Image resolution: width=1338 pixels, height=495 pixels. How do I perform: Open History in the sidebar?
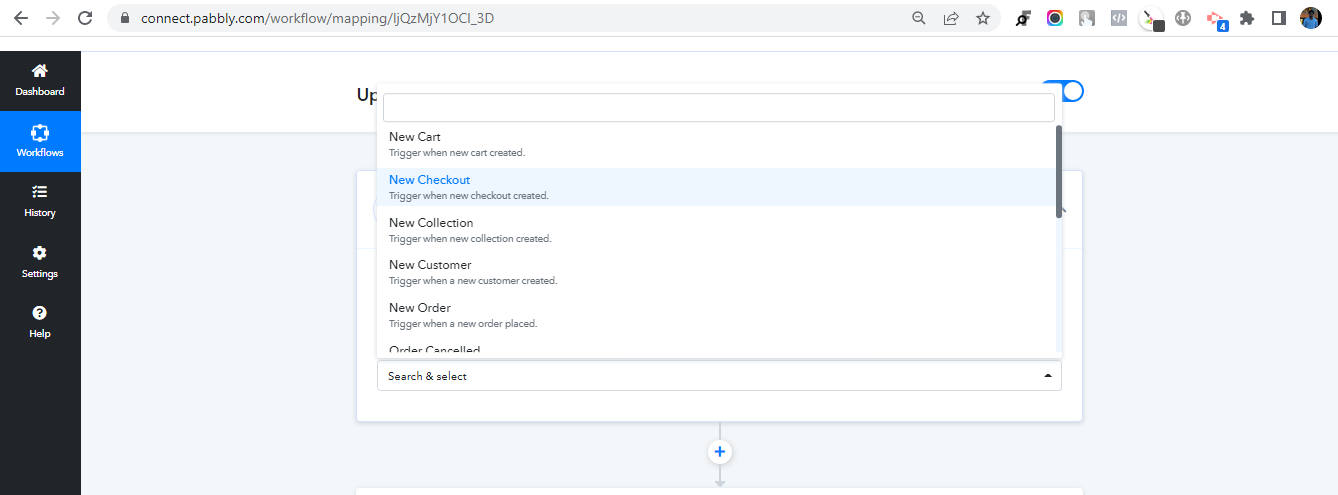(40, 201)
